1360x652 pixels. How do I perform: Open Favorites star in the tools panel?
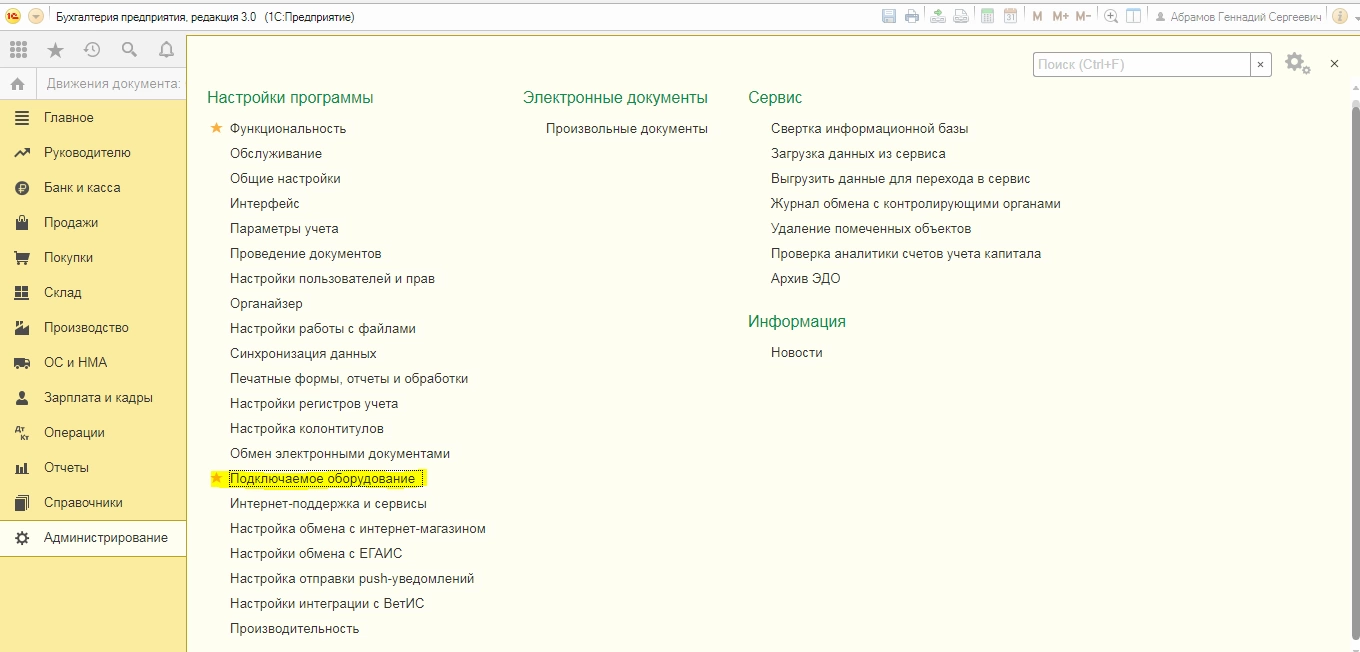[x=55, y=49]
